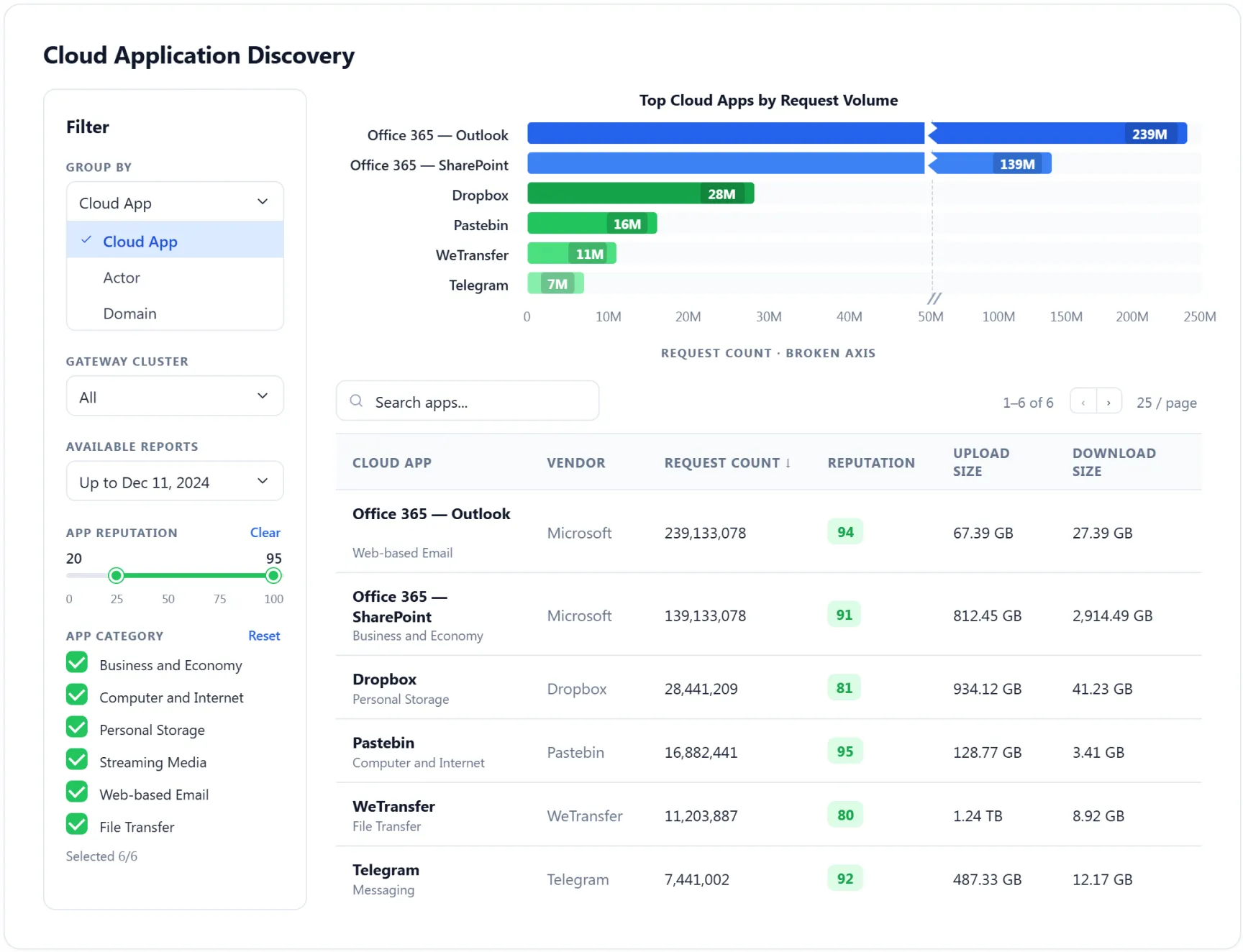Click the reputation badge 94
1243x952 pixels.
tap(845, 532)
